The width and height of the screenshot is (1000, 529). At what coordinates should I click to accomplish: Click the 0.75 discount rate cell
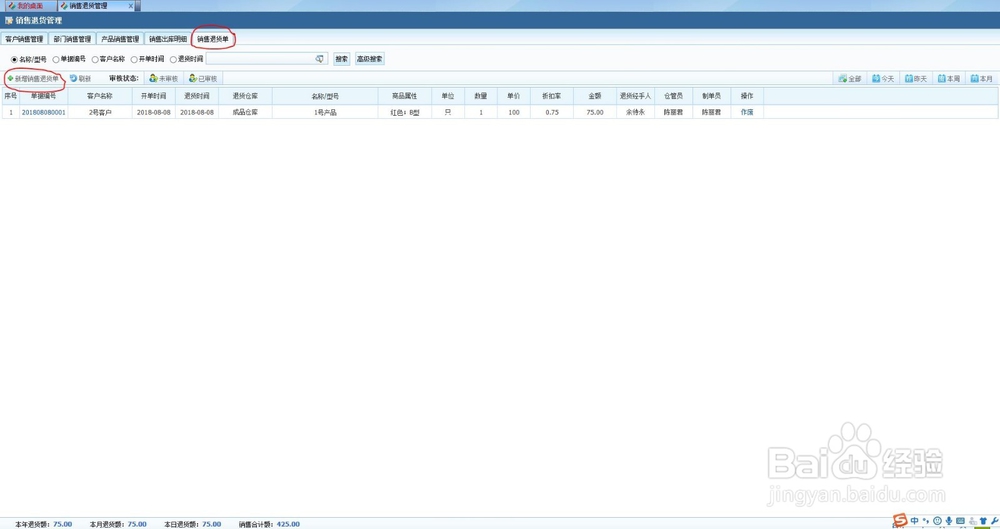[552, 112]
